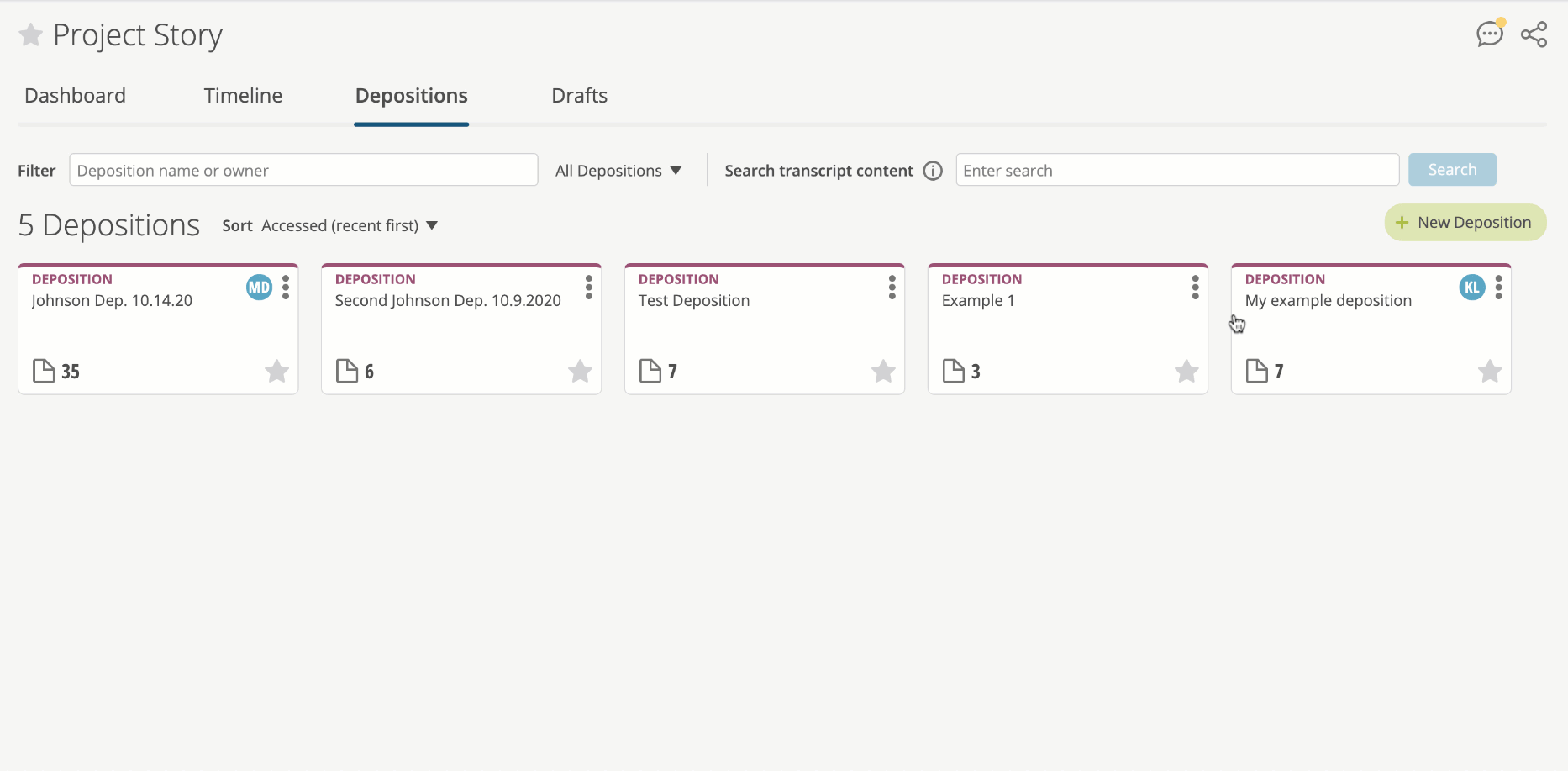This screenshot has width=1568, height=771.
Task: Click page count icon on Test Deposition
Action: click(x=650, y=371)
